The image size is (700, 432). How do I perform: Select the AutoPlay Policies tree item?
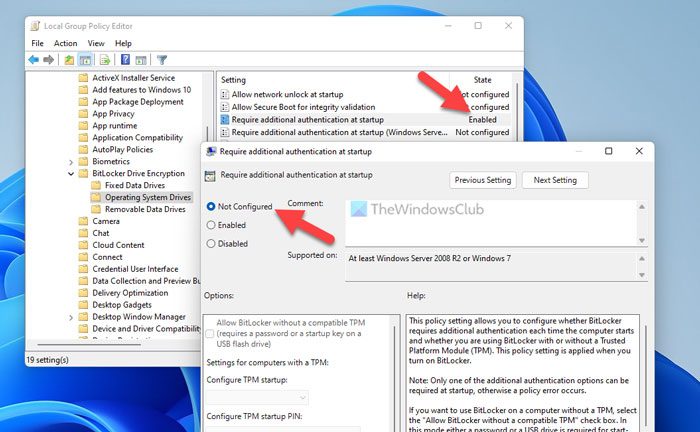click(x=123, y=150)
